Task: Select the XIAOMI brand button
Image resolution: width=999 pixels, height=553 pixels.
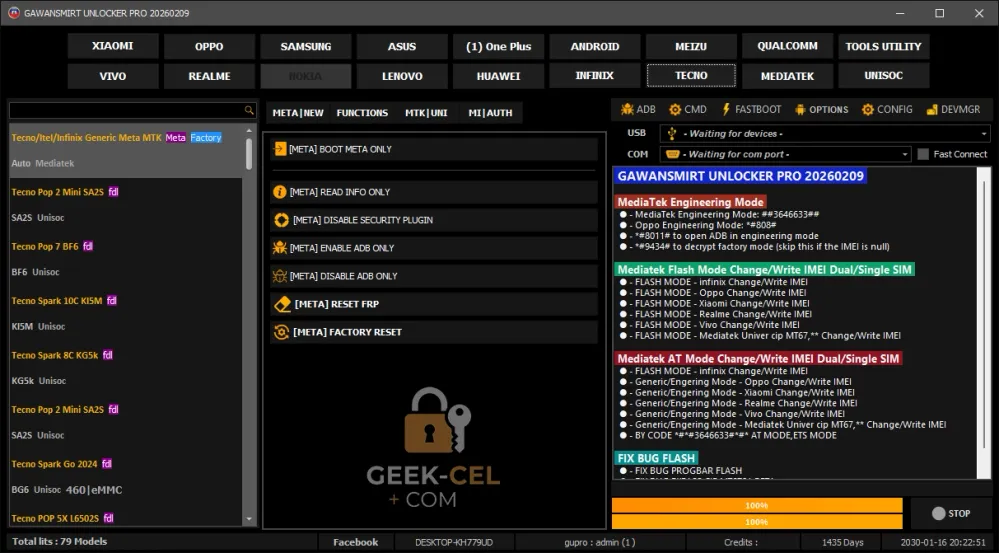Action: click(113, 46)
